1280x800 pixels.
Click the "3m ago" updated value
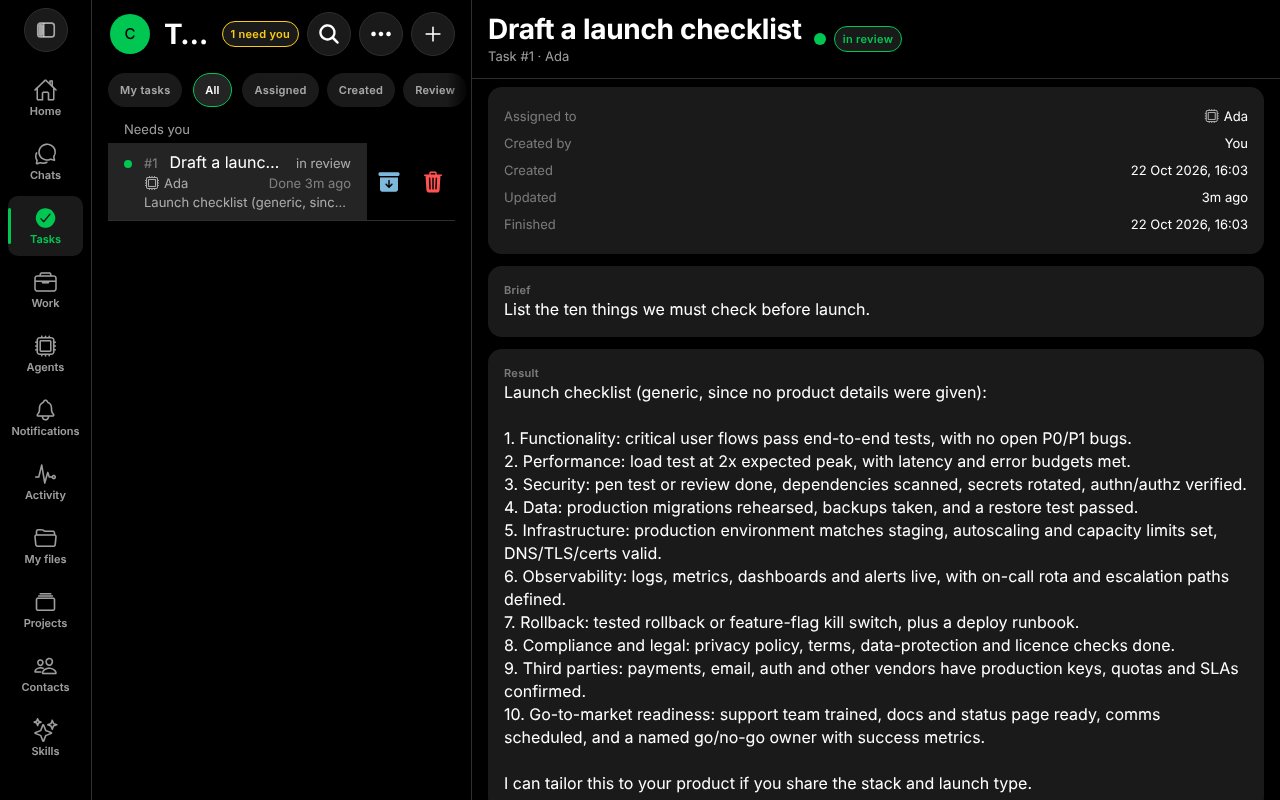coord(1225,197)
